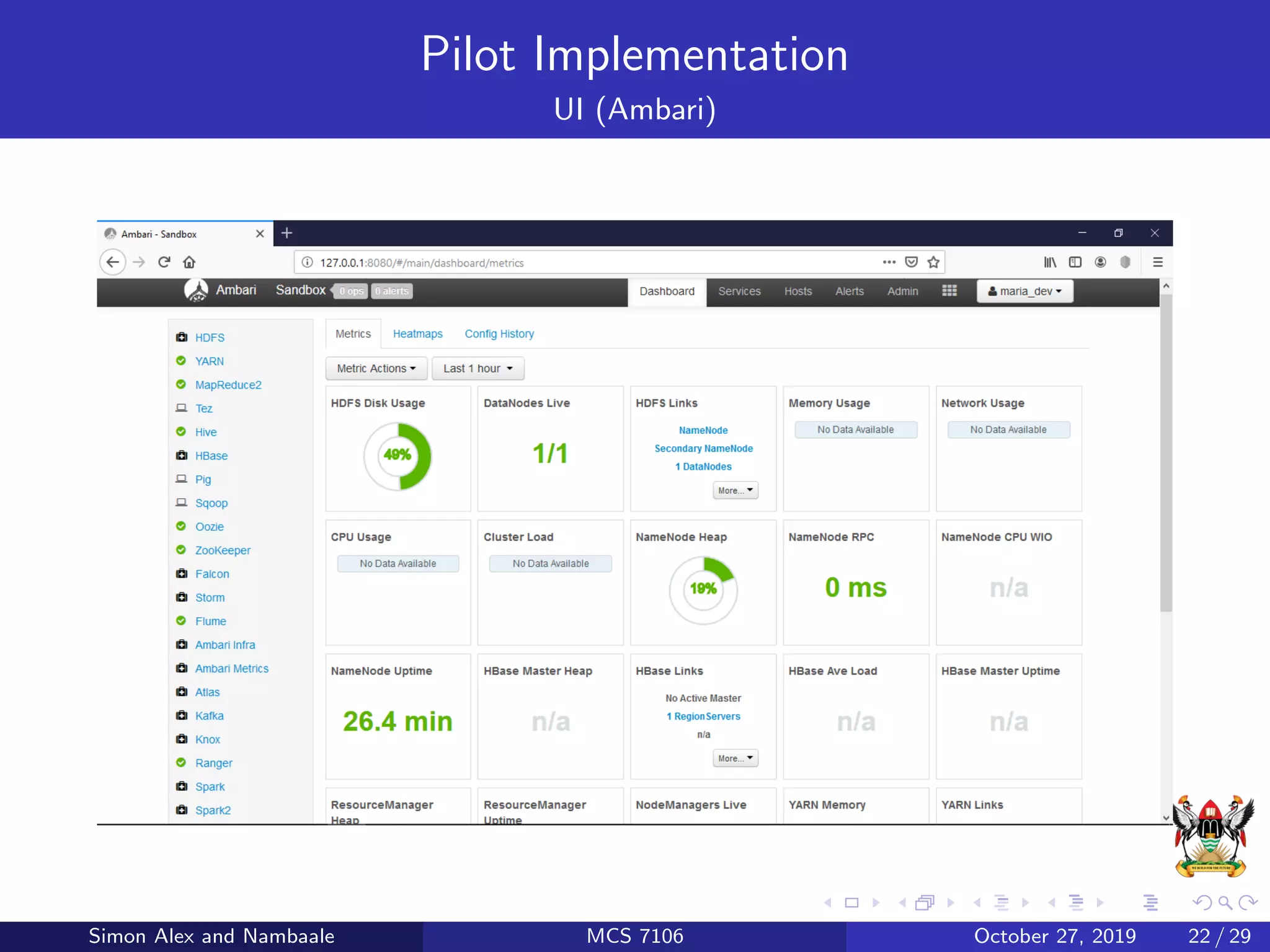Click the DataNodes Live 1/1 value

coord(550,453)
